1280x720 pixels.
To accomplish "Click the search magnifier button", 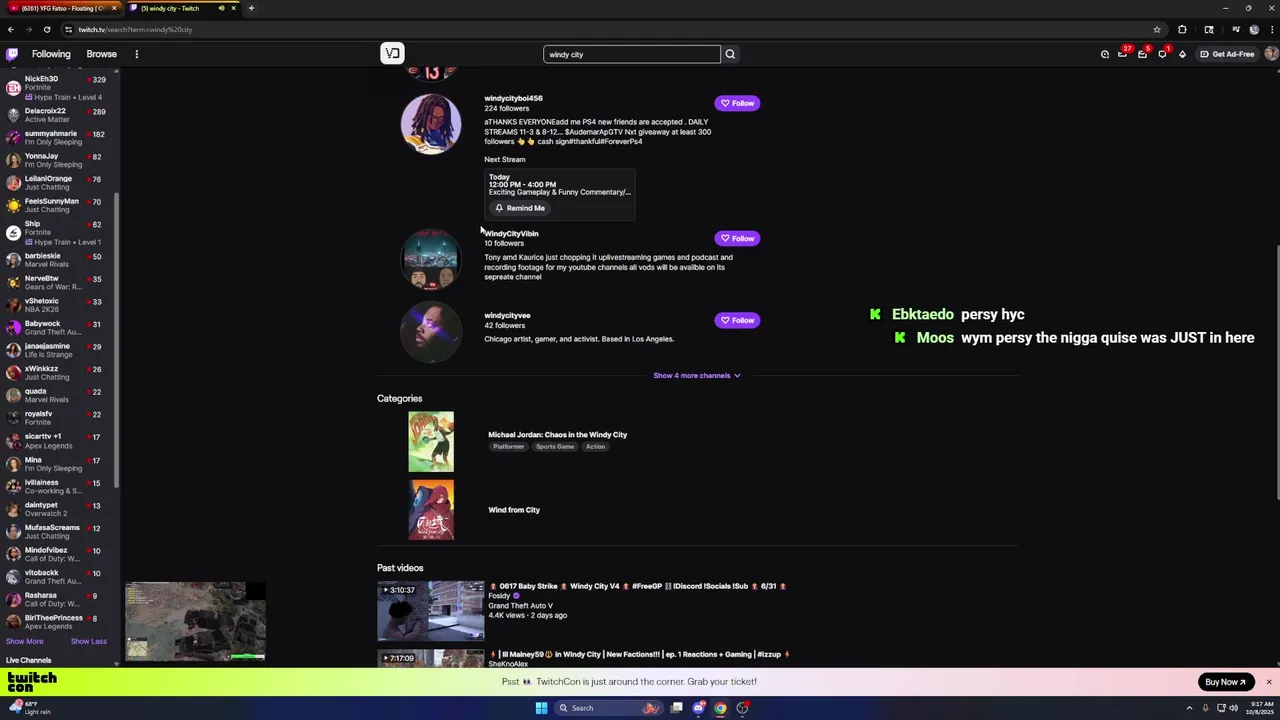I will tap(730, 54).
